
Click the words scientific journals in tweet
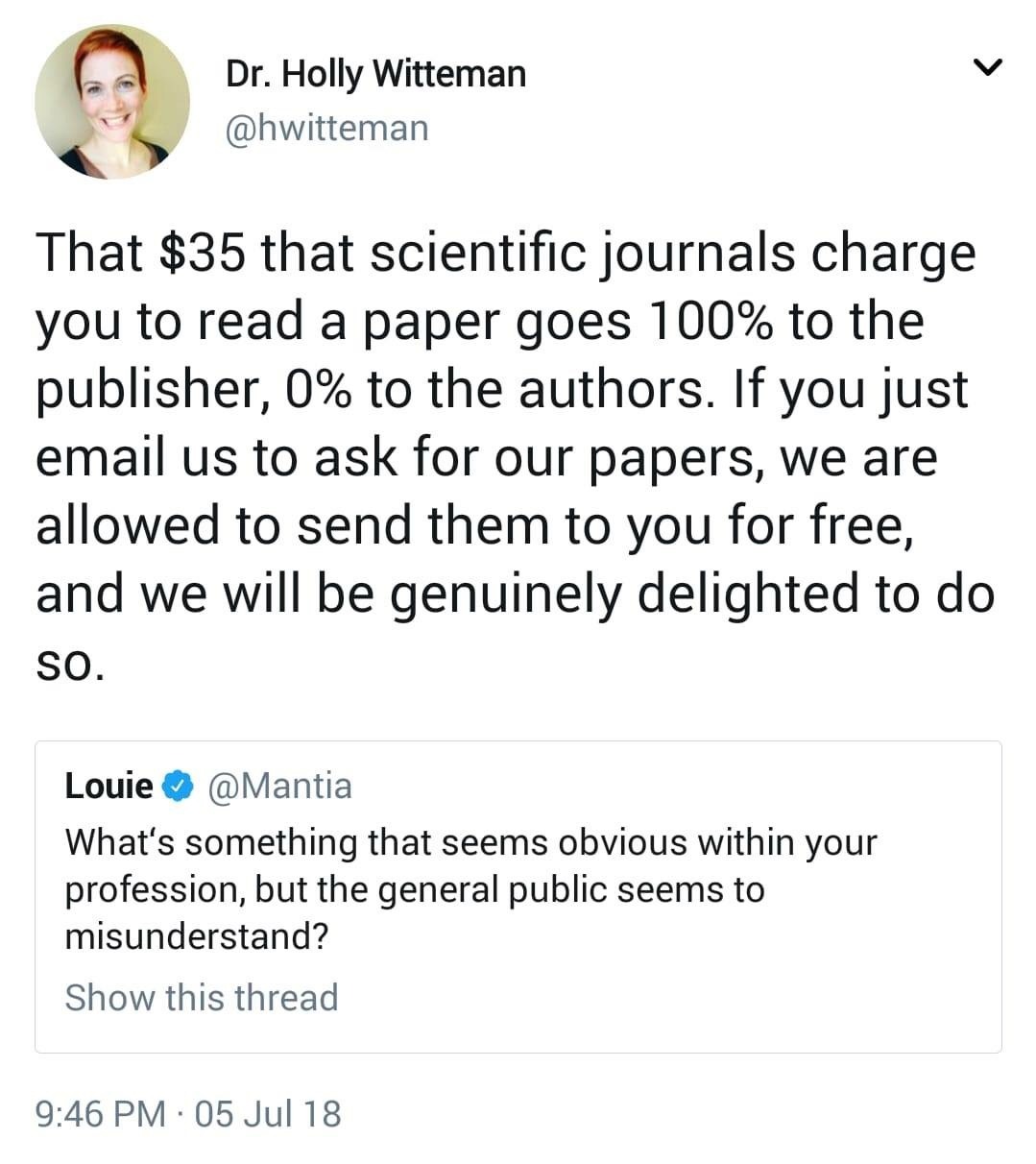click(x=584, y=254)
